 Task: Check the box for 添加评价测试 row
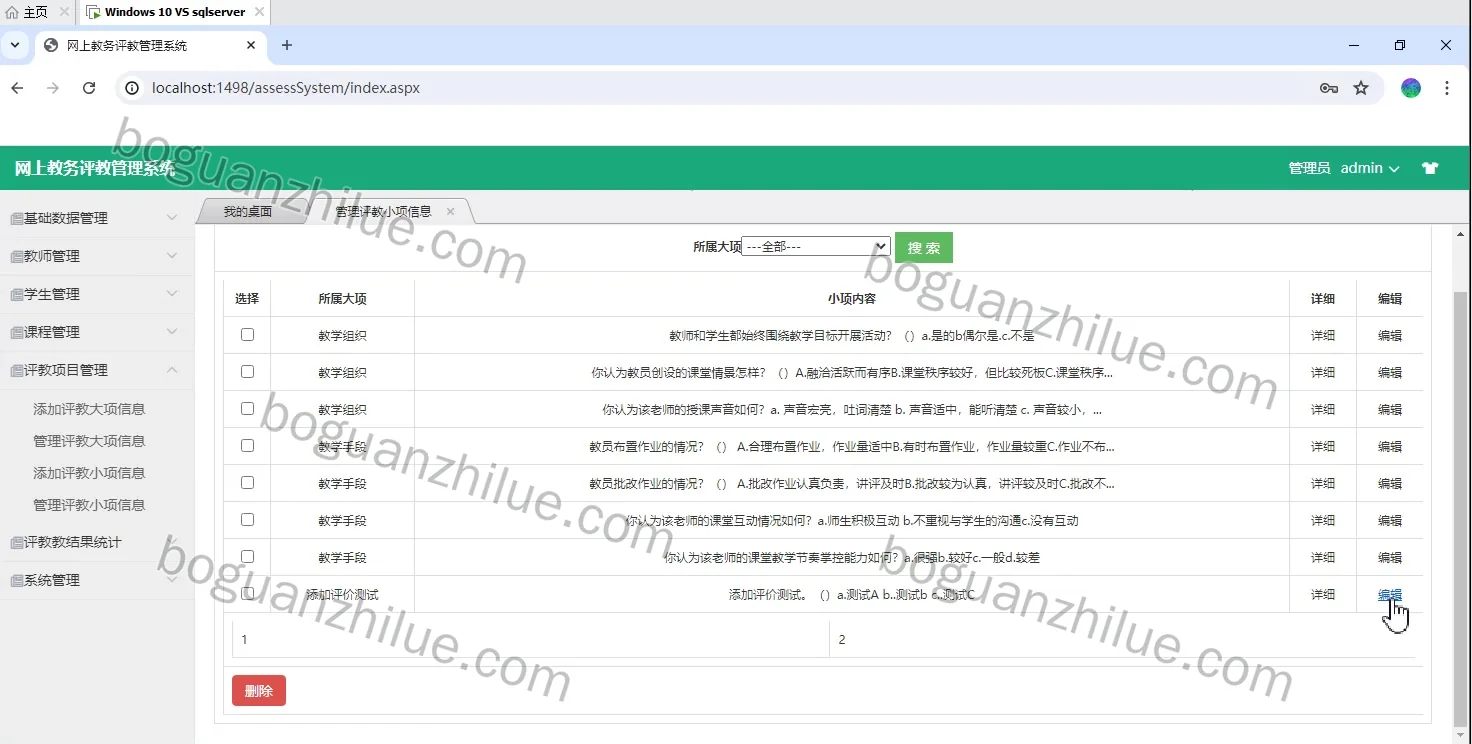tap(247, 594)
